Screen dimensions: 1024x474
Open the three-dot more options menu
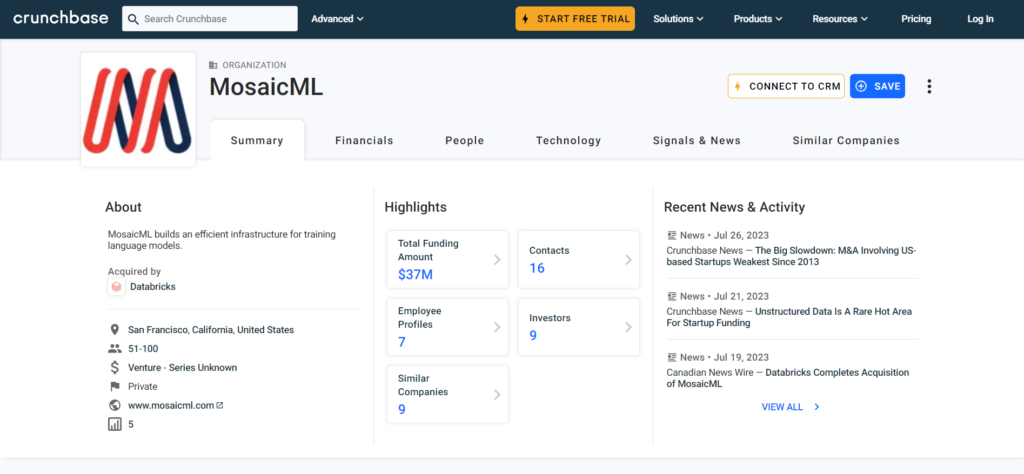[x=929, y=86]
